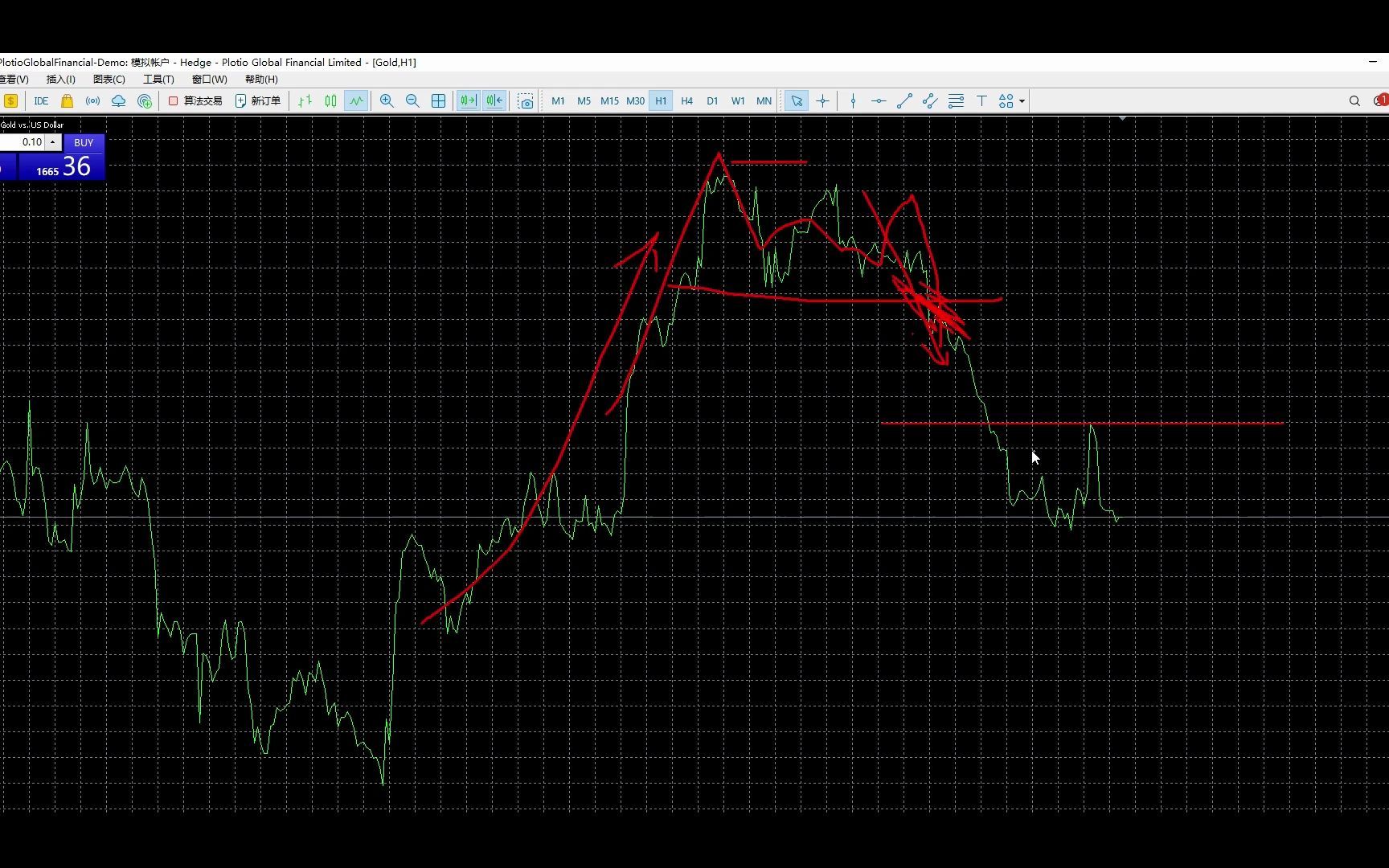
Task: Select the MN monthly timeframe
Action: coord(764,100)
